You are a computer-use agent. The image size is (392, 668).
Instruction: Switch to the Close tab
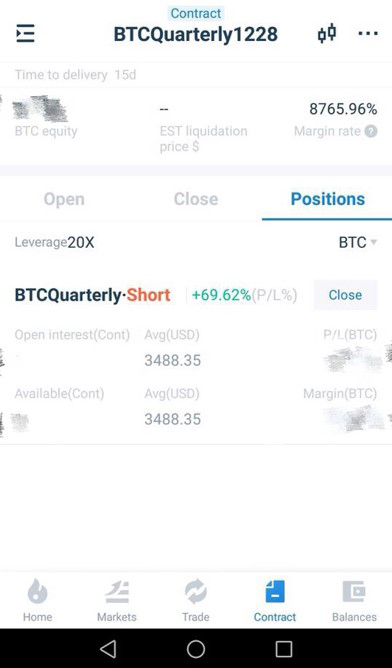(x=196, y=199)
